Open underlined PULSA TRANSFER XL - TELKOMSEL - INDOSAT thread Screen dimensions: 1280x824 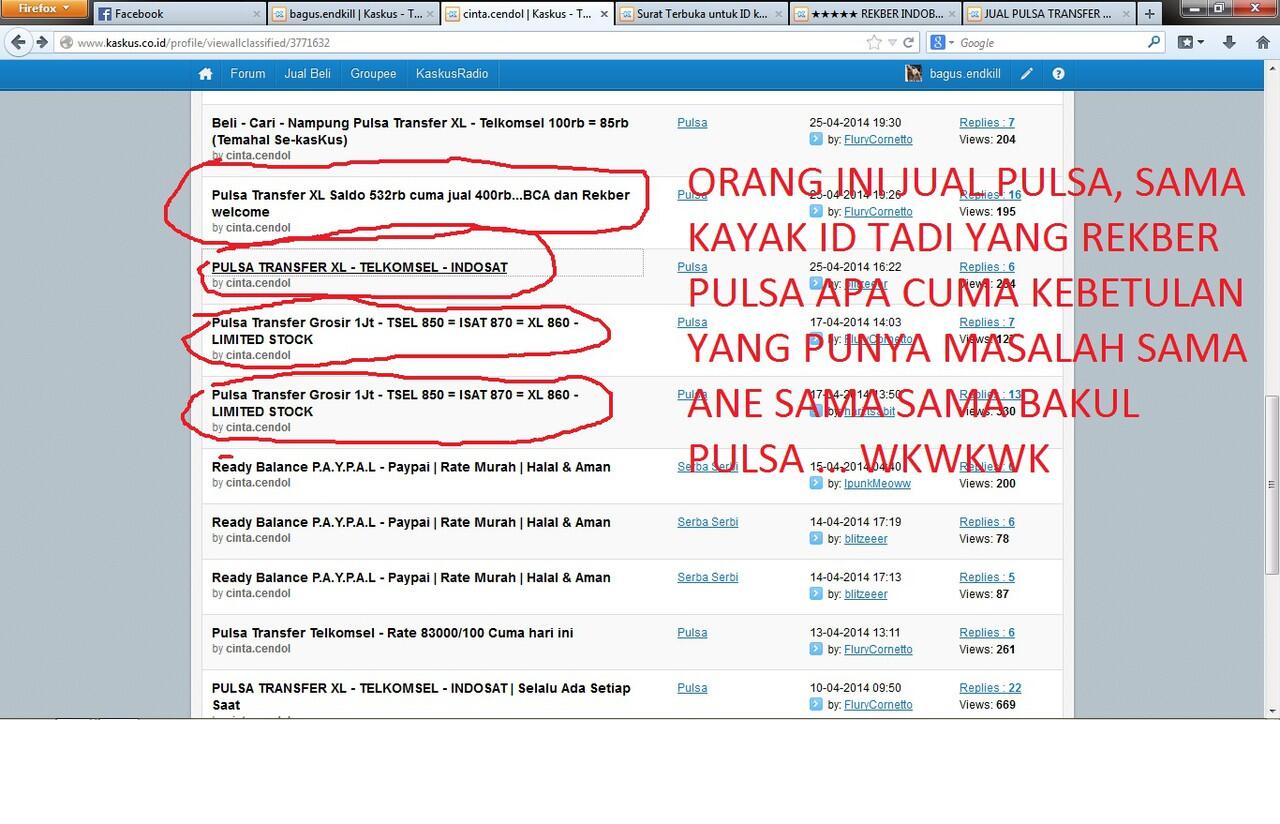(x=359, y=267)
